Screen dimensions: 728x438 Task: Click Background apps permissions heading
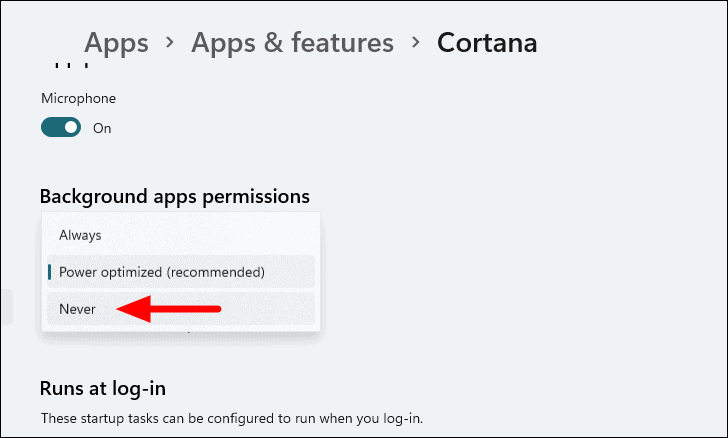[x=175, y=196]
